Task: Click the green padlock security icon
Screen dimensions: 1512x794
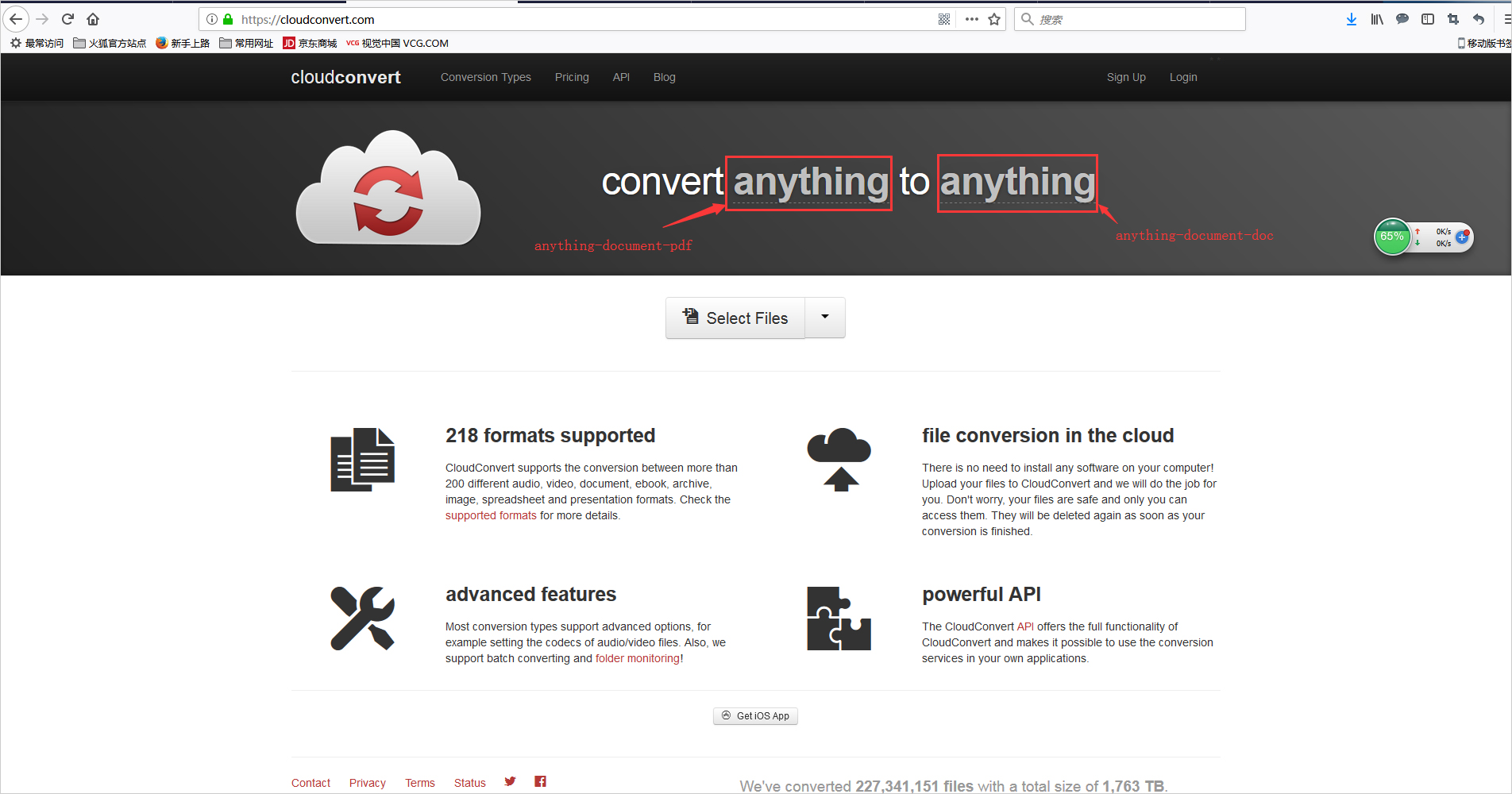Action: pos(228,19)
